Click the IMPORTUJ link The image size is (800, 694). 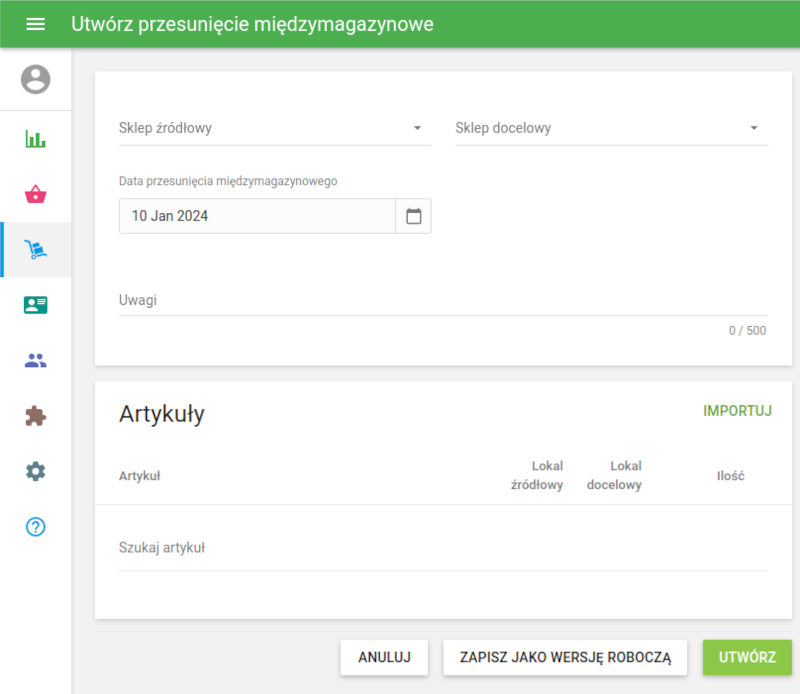click(737, 410)
